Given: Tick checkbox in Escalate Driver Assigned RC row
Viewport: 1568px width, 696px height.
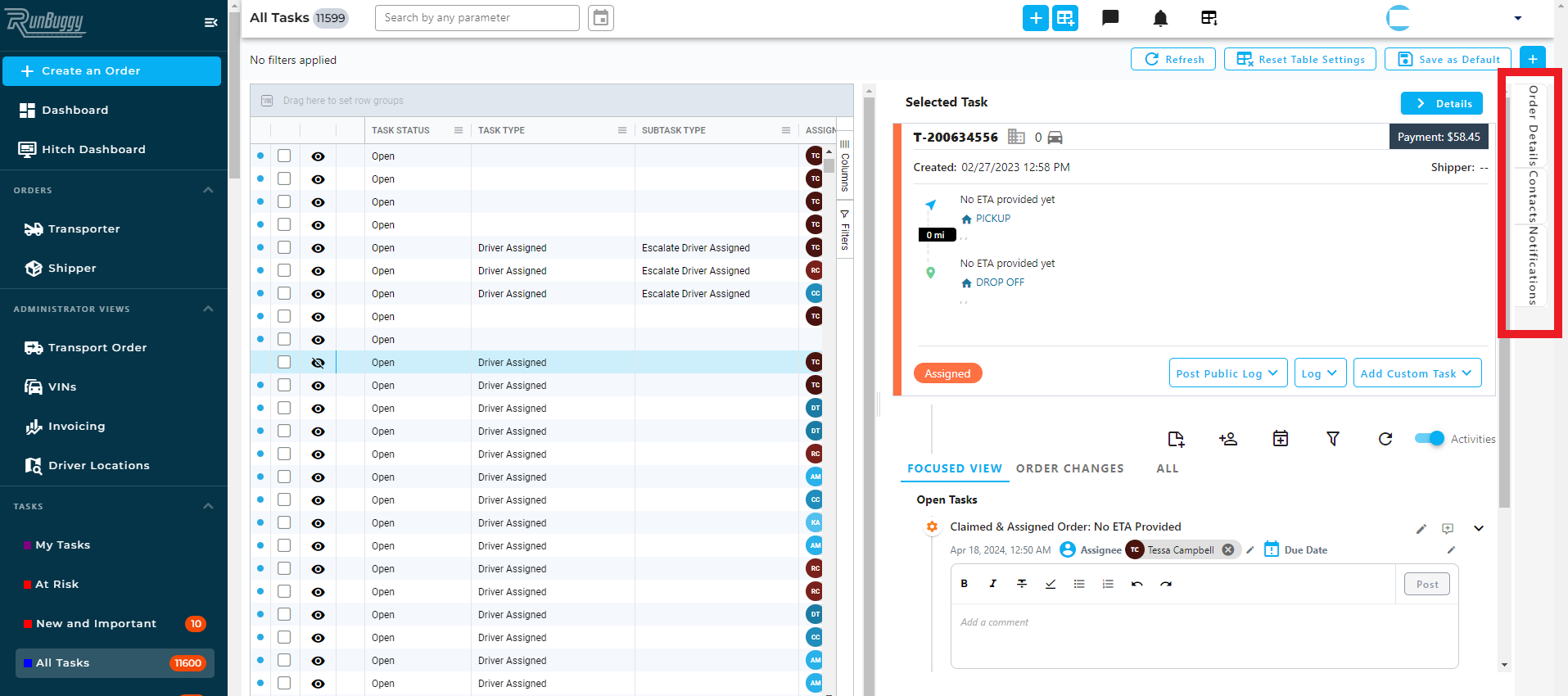Looking at the screenshot, I should coord(284,270).
